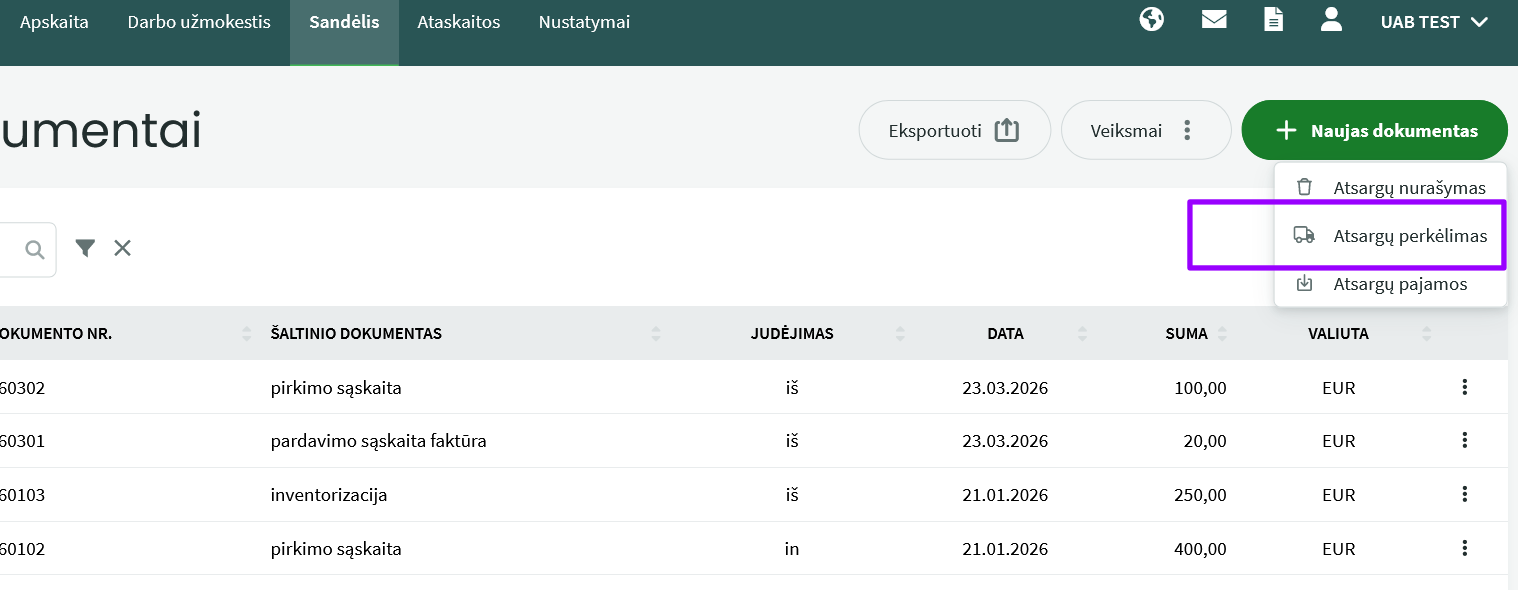Click the globe language icon
This screenshot has height=590, width=1518.
[1152, 20]
